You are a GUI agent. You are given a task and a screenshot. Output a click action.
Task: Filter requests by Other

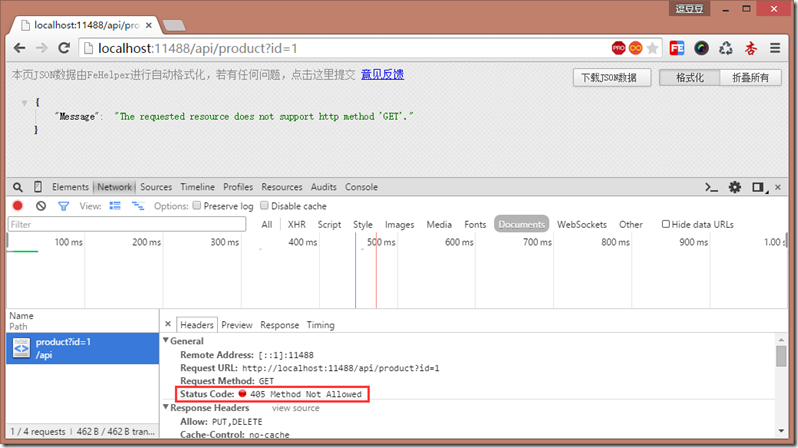point(631,225)
